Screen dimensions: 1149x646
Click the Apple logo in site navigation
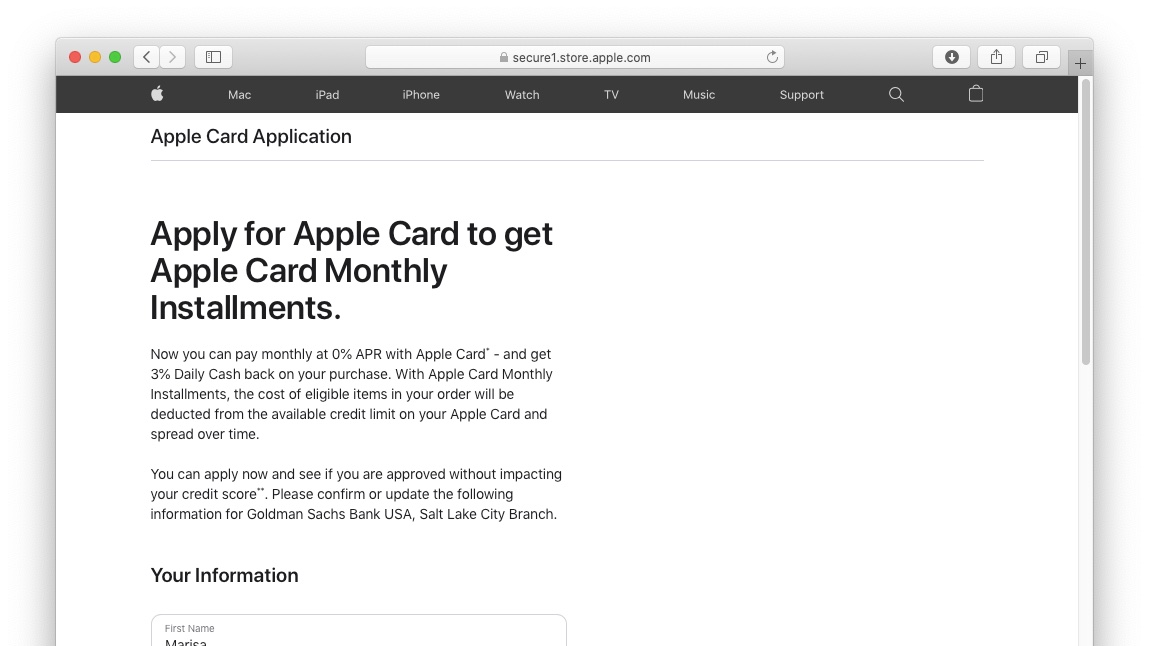(x=157, y=94)
